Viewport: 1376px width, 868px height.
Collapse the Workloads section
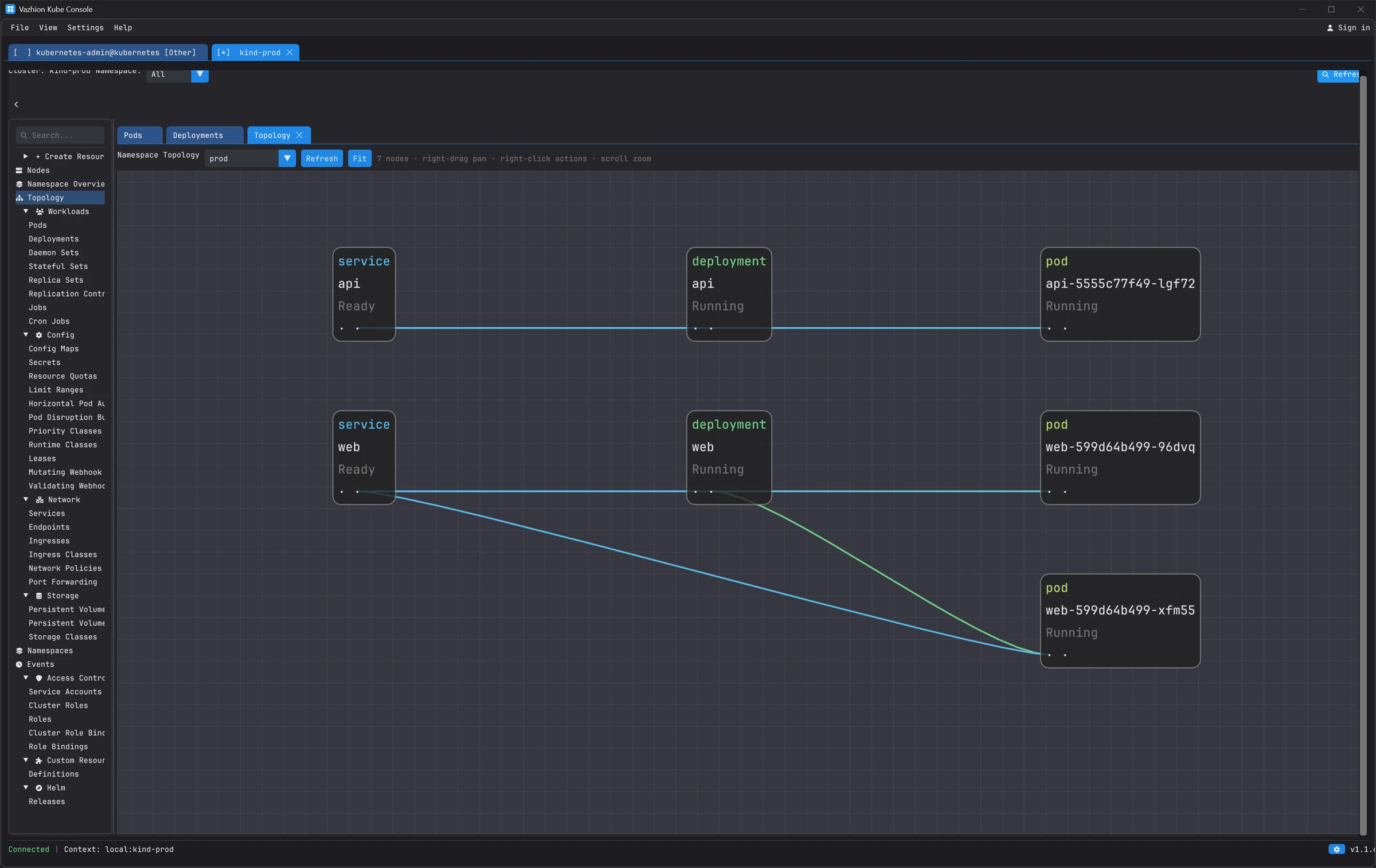(26, 212)
